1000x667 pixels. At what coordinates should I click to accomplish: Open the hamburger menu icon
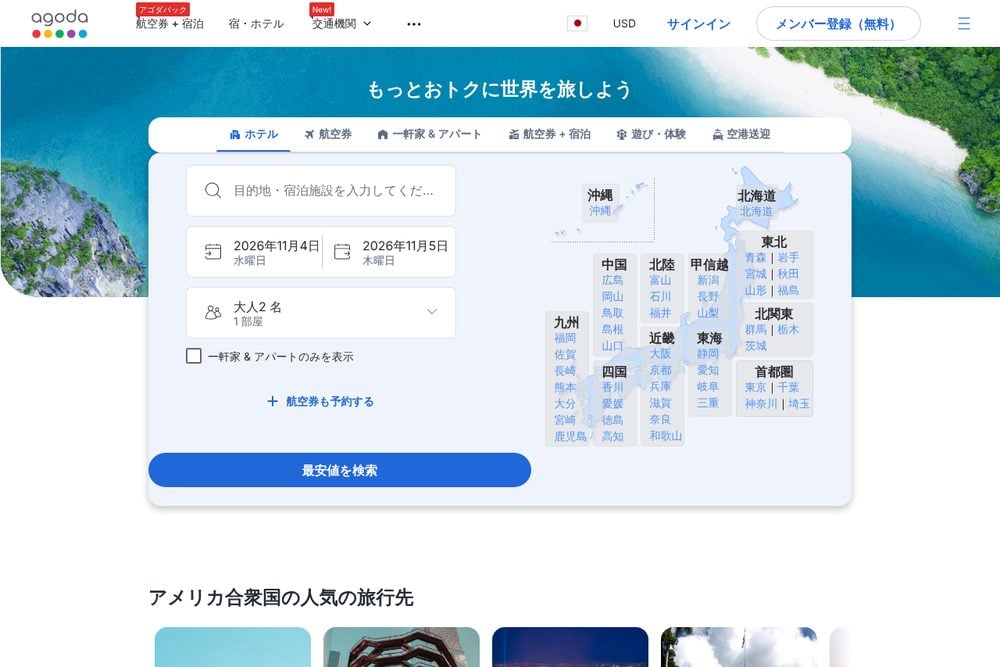tap(964, 24)
